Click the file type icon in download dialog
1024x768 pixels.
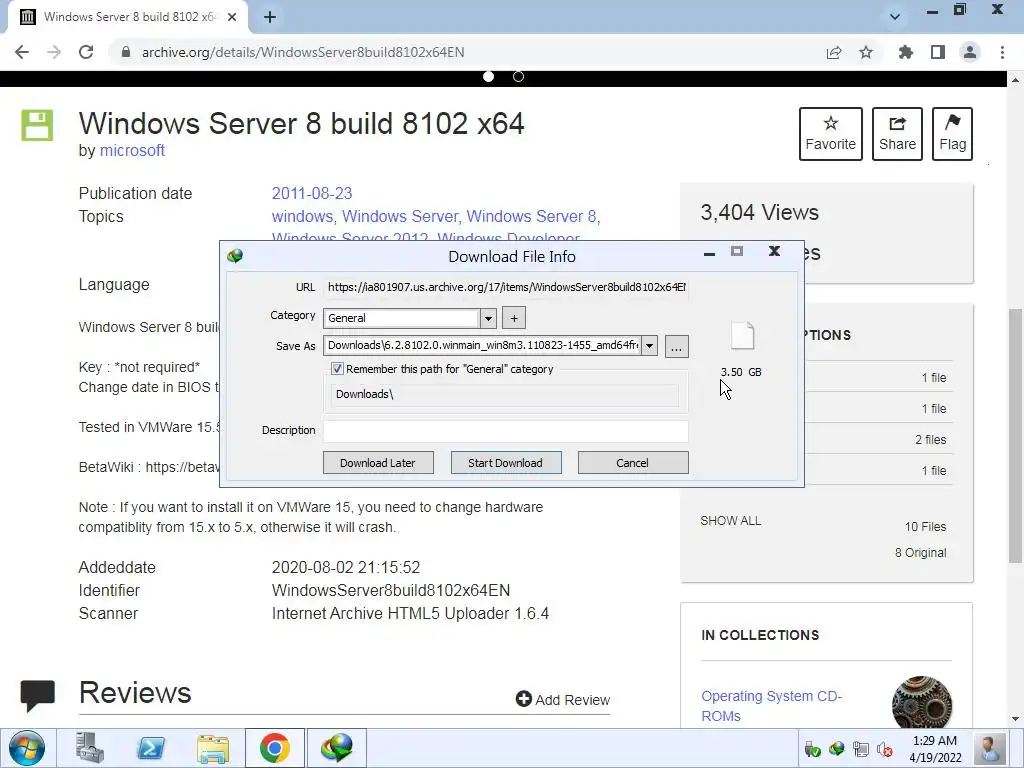743,336
